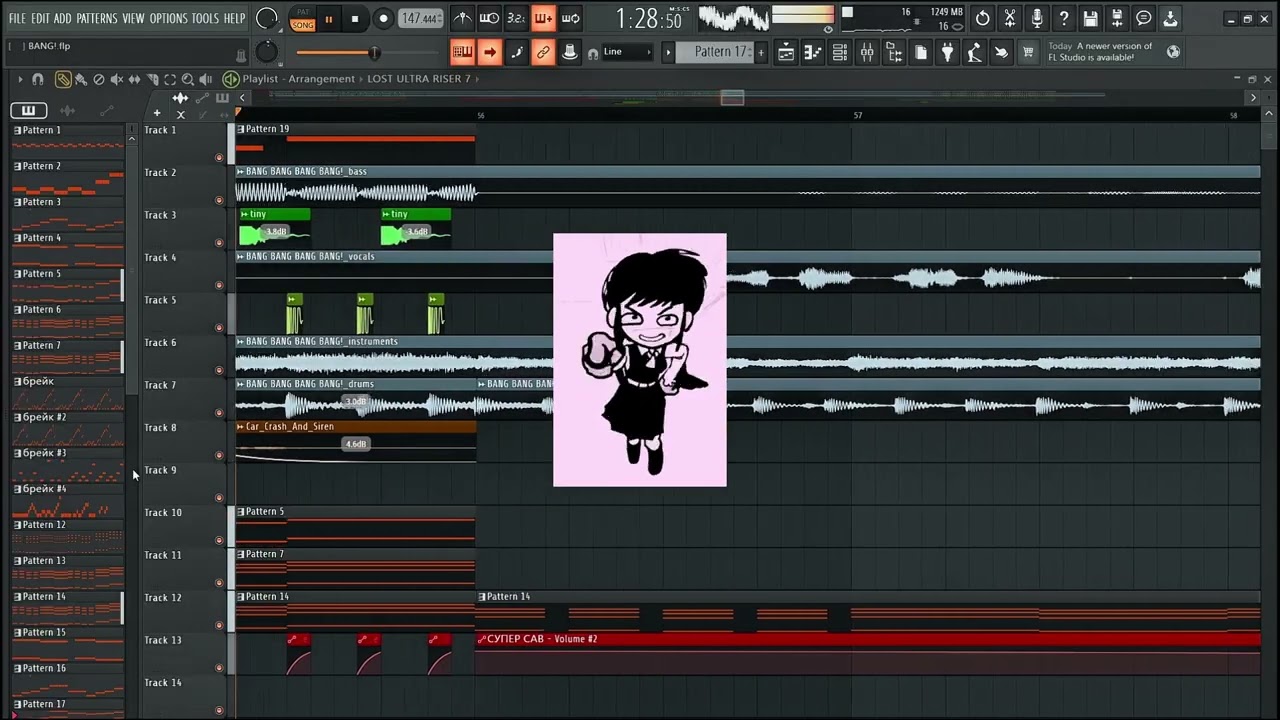The image size is (1280, 720).
Task: Open the ADD menu
Action: pyautogui.click(x=63, y=18)
